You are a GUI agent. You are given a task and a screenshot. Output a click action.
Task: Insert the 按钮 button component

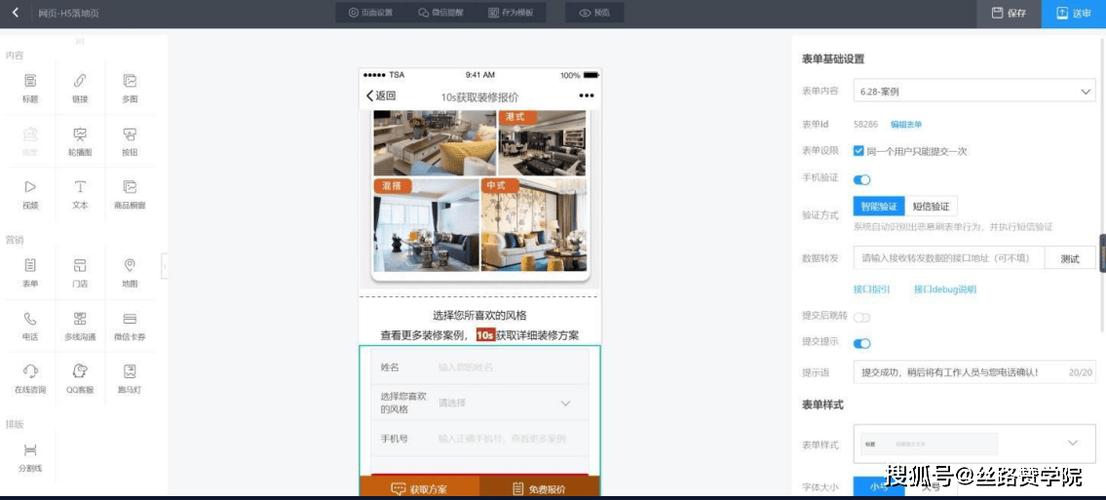tap(130, 141)
